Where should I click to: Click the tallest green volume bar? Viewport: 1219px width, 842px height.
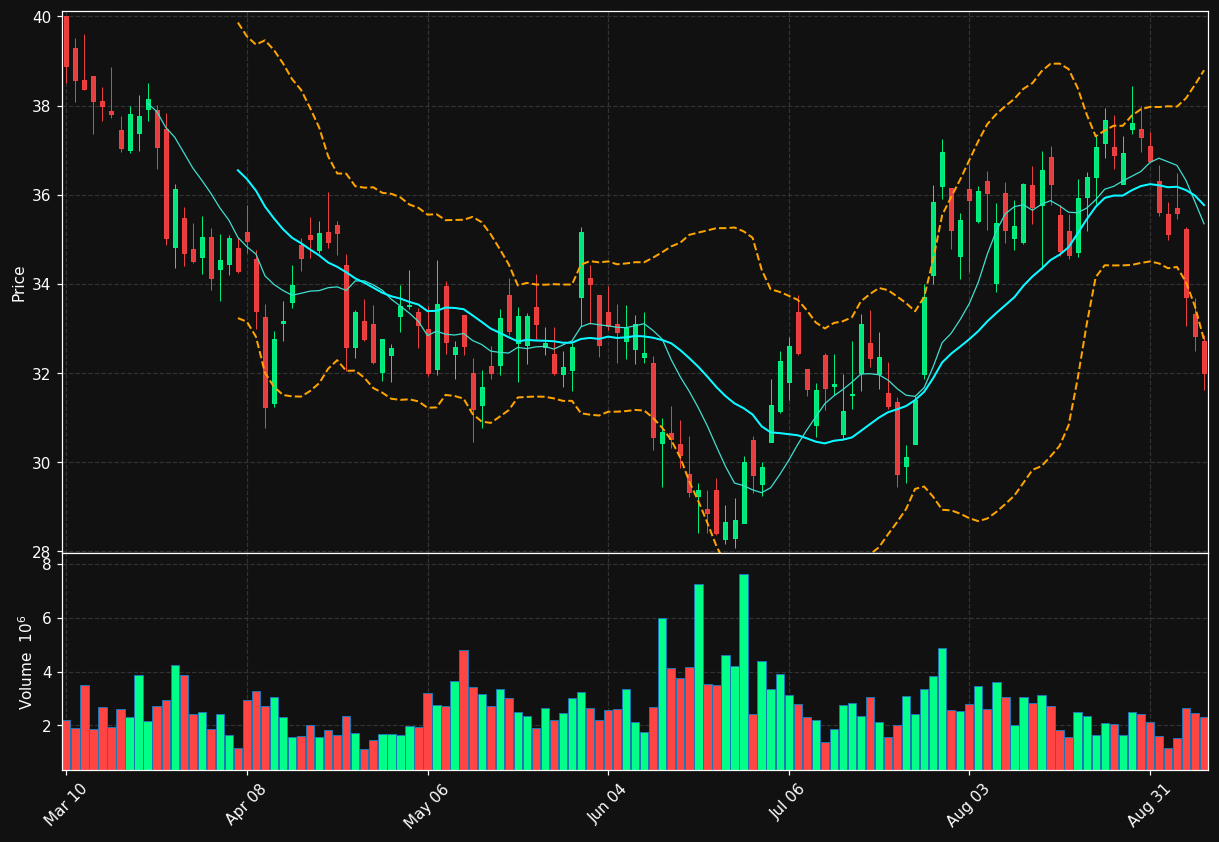743,672
